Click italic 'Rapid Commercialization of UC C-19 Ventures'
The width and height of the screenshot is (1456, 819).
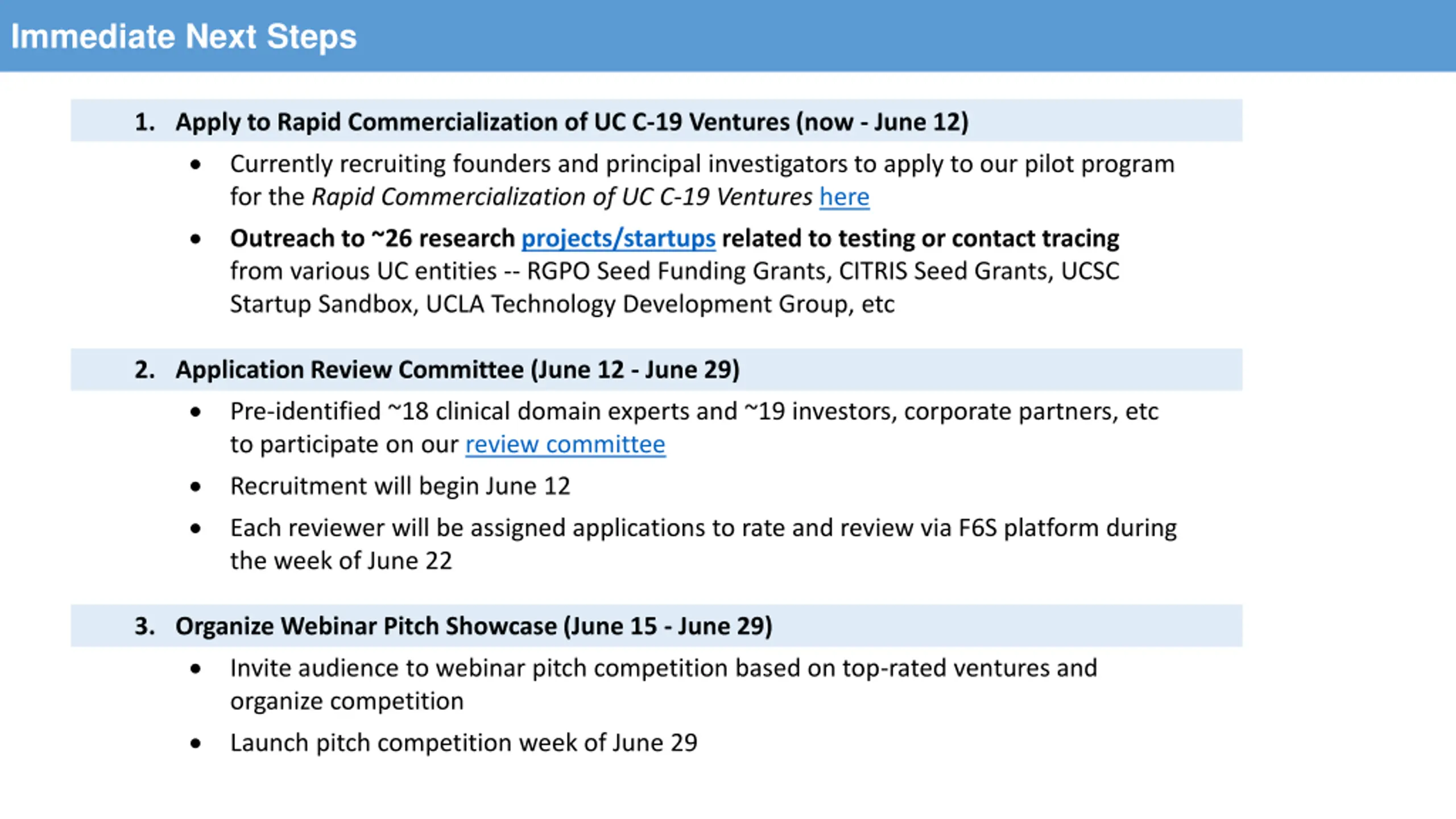[x=562, y=197]
